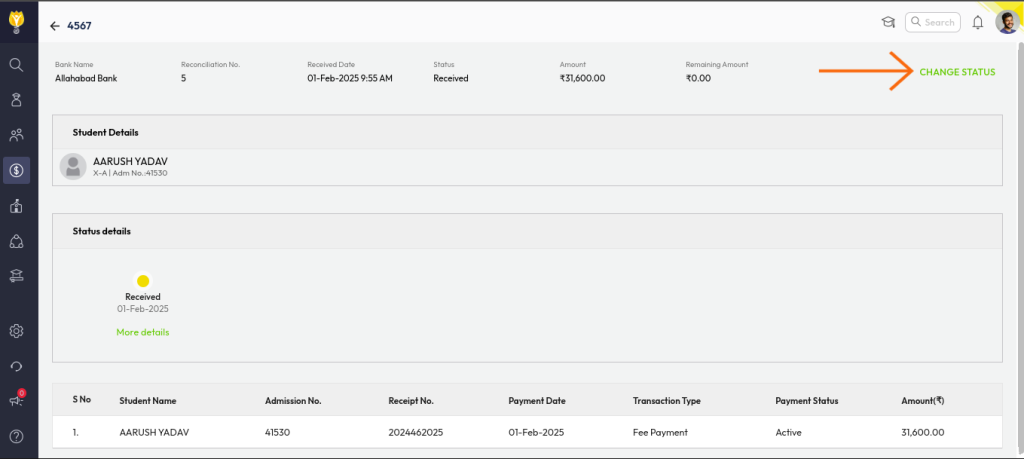Click Aarush Yadav's student avatar
1024x459 pixels.
pyautogui.click(x=72, y=166)
